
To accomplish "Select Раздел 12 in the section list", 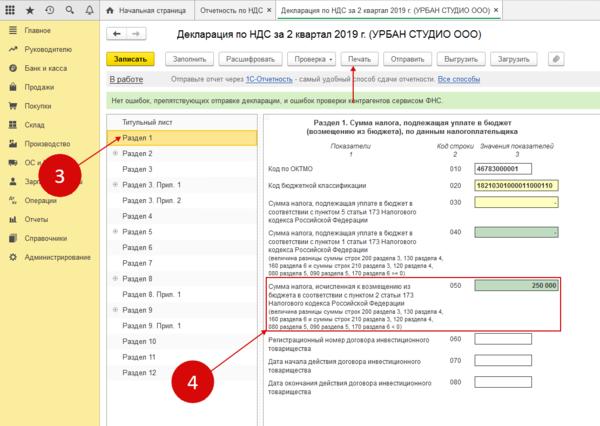I will [182, 373].
